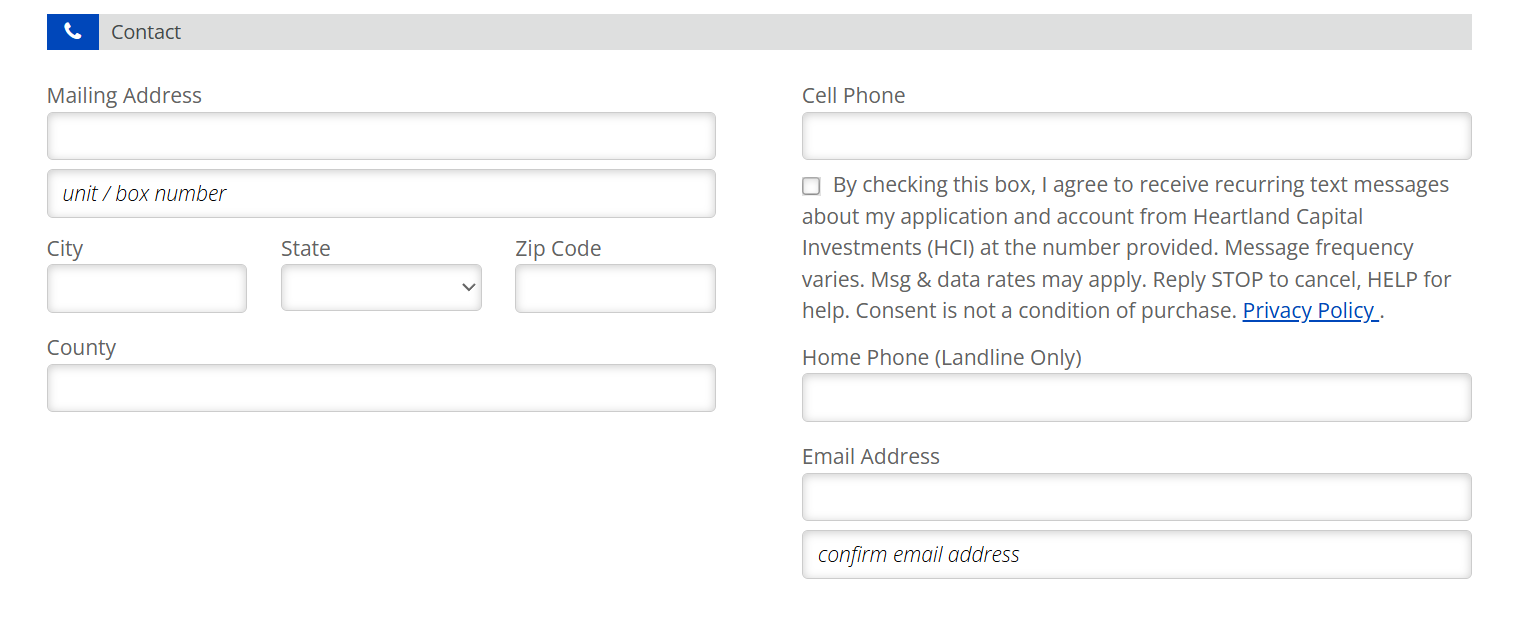Click the Email Address field
1534x625 pixels.
coord(1136,497)
